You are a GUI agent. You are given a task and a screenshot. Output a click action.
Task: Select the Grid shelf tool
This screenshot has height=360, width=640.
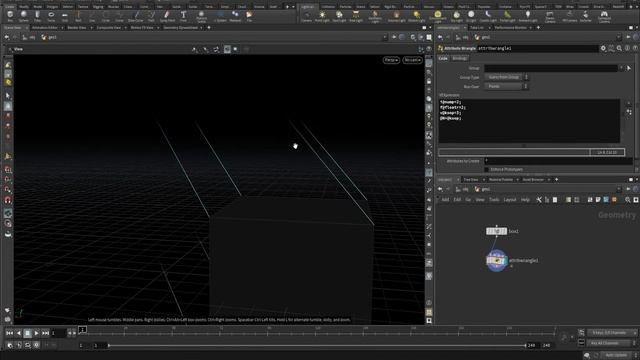pyautogui.click(x=64, y=16)
